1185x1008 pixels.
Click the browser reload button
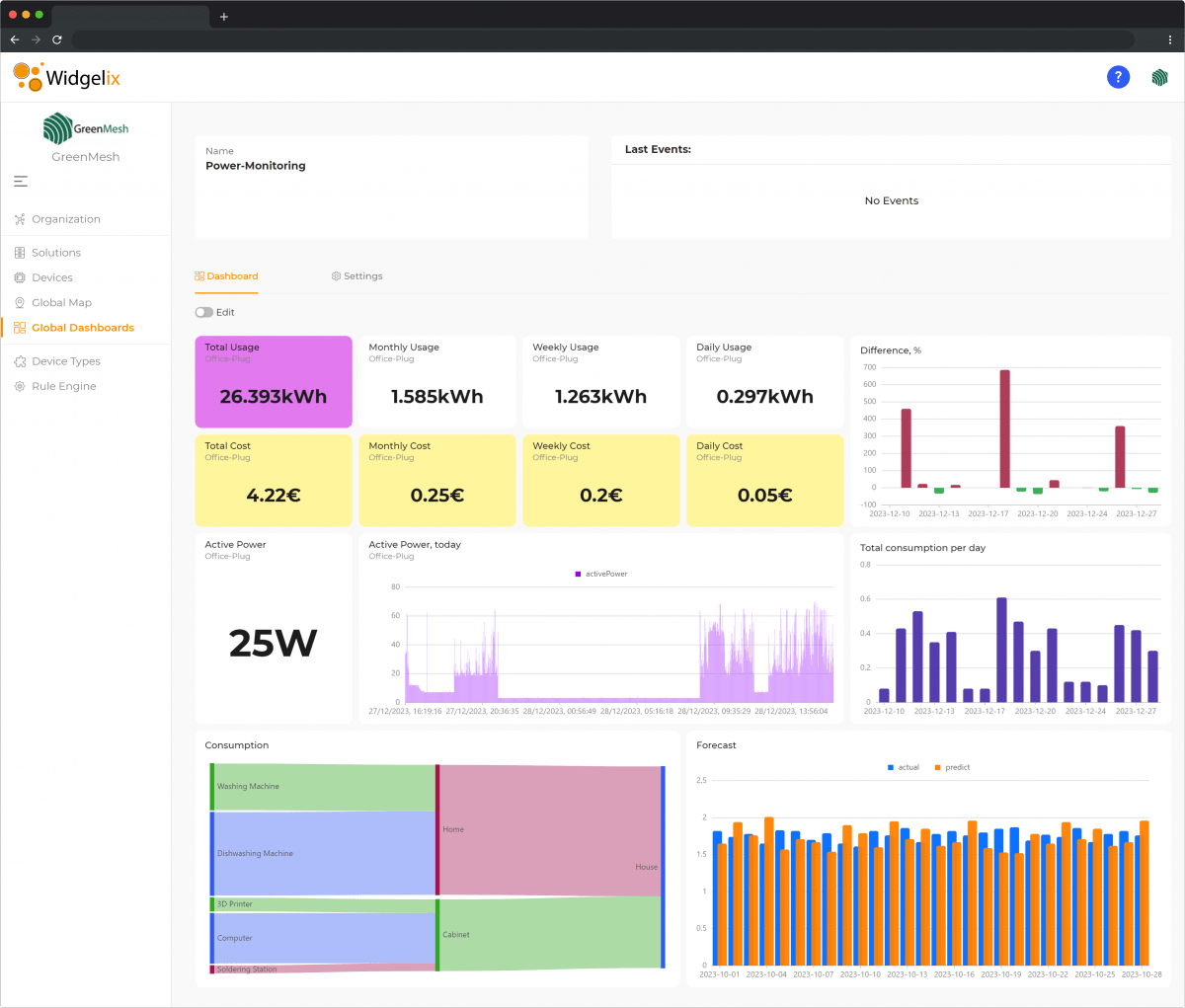[x=57, y=39]
